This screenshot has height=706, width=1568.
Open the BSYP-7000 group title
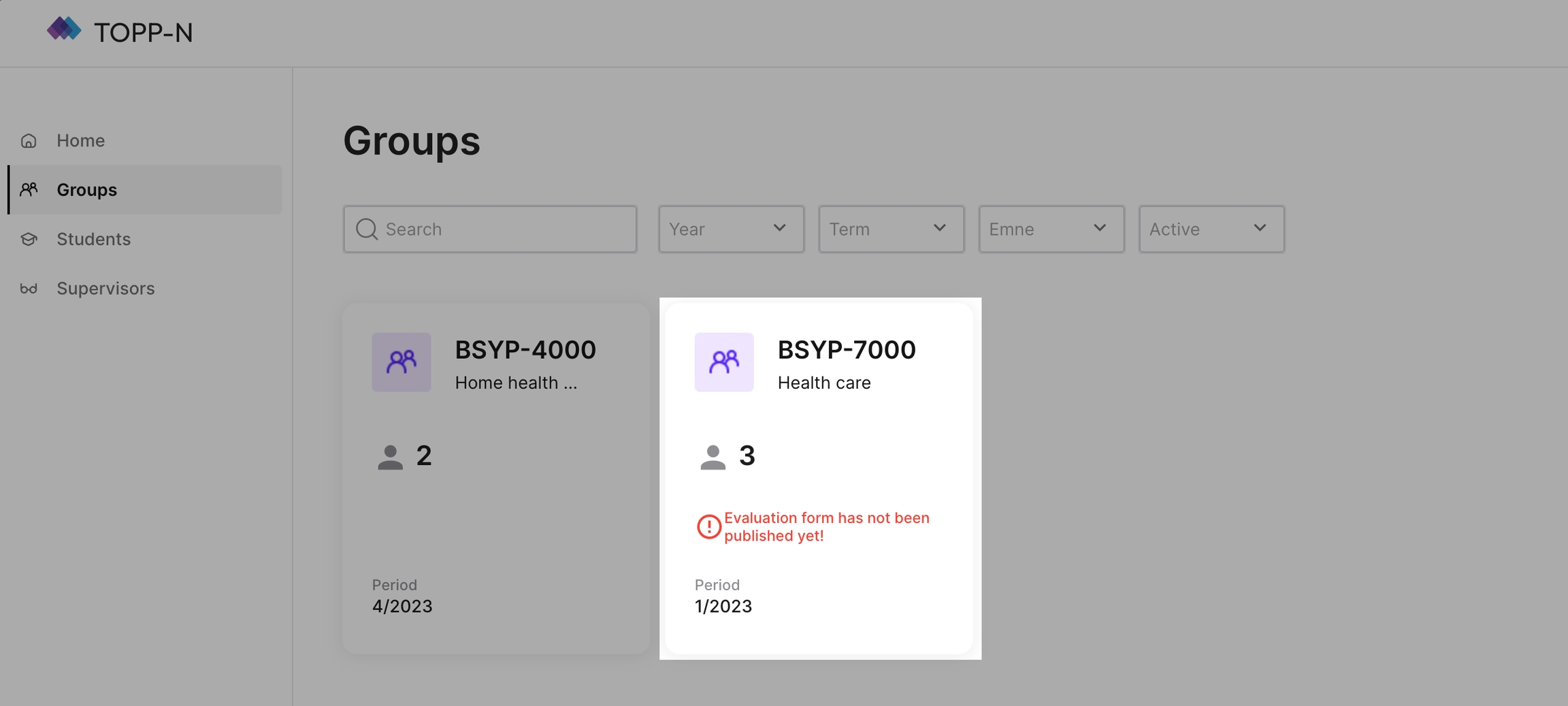click(x=847, y=350)
